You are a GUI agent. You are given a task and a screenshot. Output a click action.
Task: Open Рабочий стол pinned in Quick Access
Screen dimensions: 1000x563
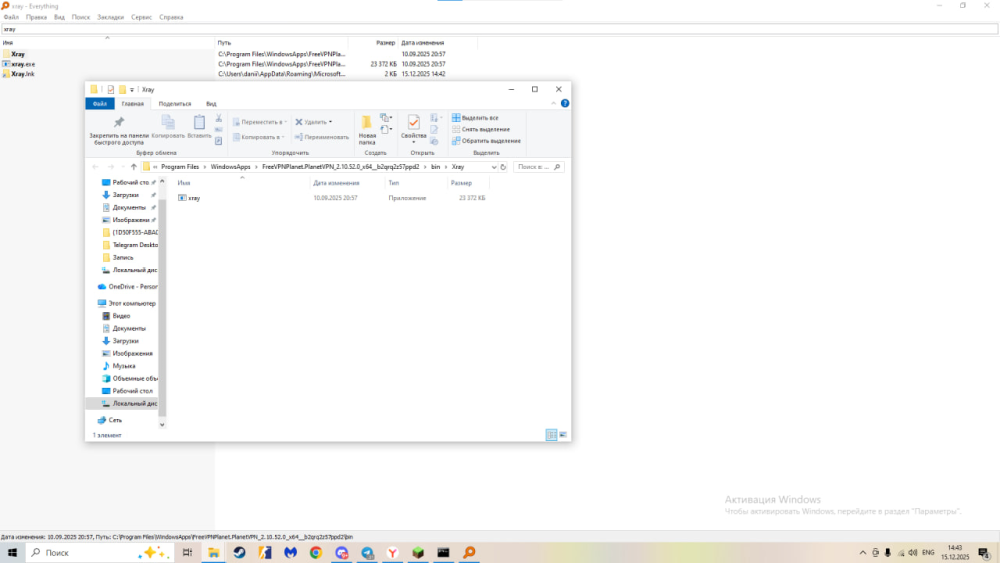[130, 182]
